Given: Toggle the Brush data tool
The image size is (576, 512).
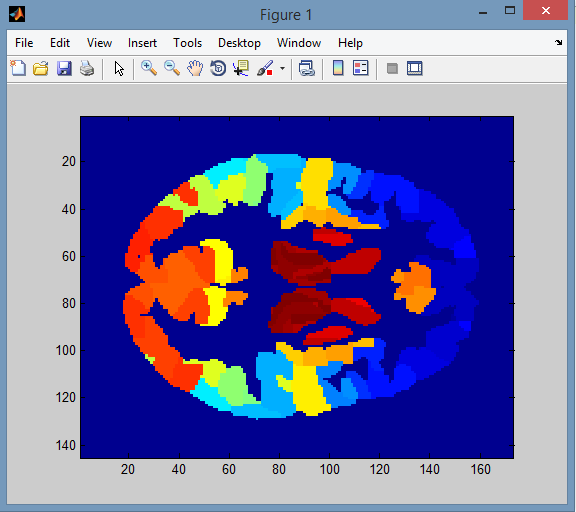Looking at the screenshot, I should pos(265,68).
